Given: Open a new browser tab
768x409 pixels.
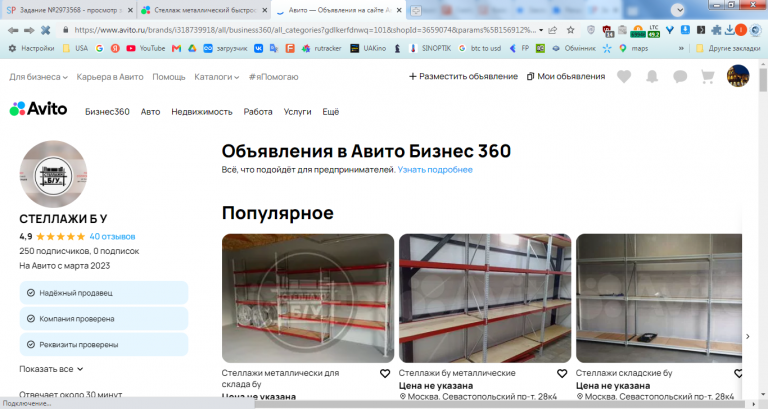Looking at the screenshot, I should [415, 10].
